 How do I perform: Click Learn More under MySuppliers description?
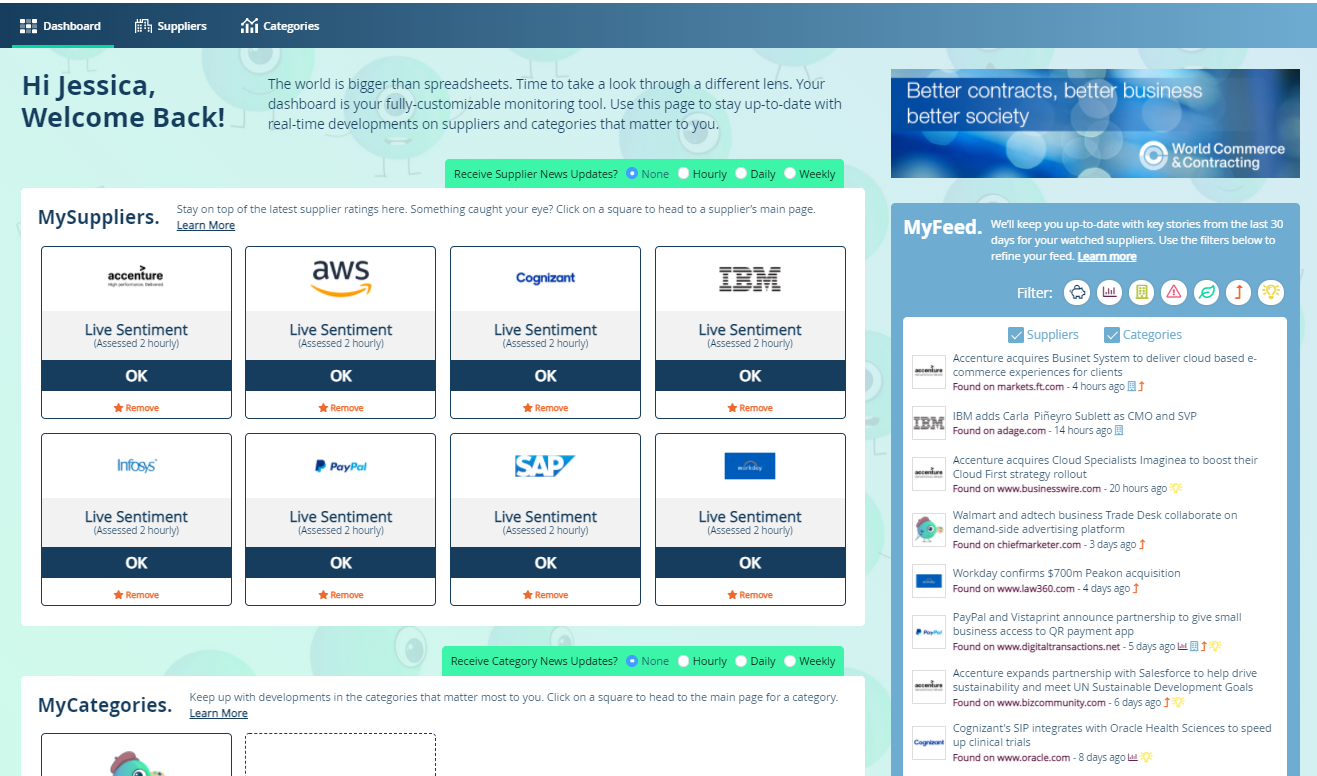tap(206, 225)
